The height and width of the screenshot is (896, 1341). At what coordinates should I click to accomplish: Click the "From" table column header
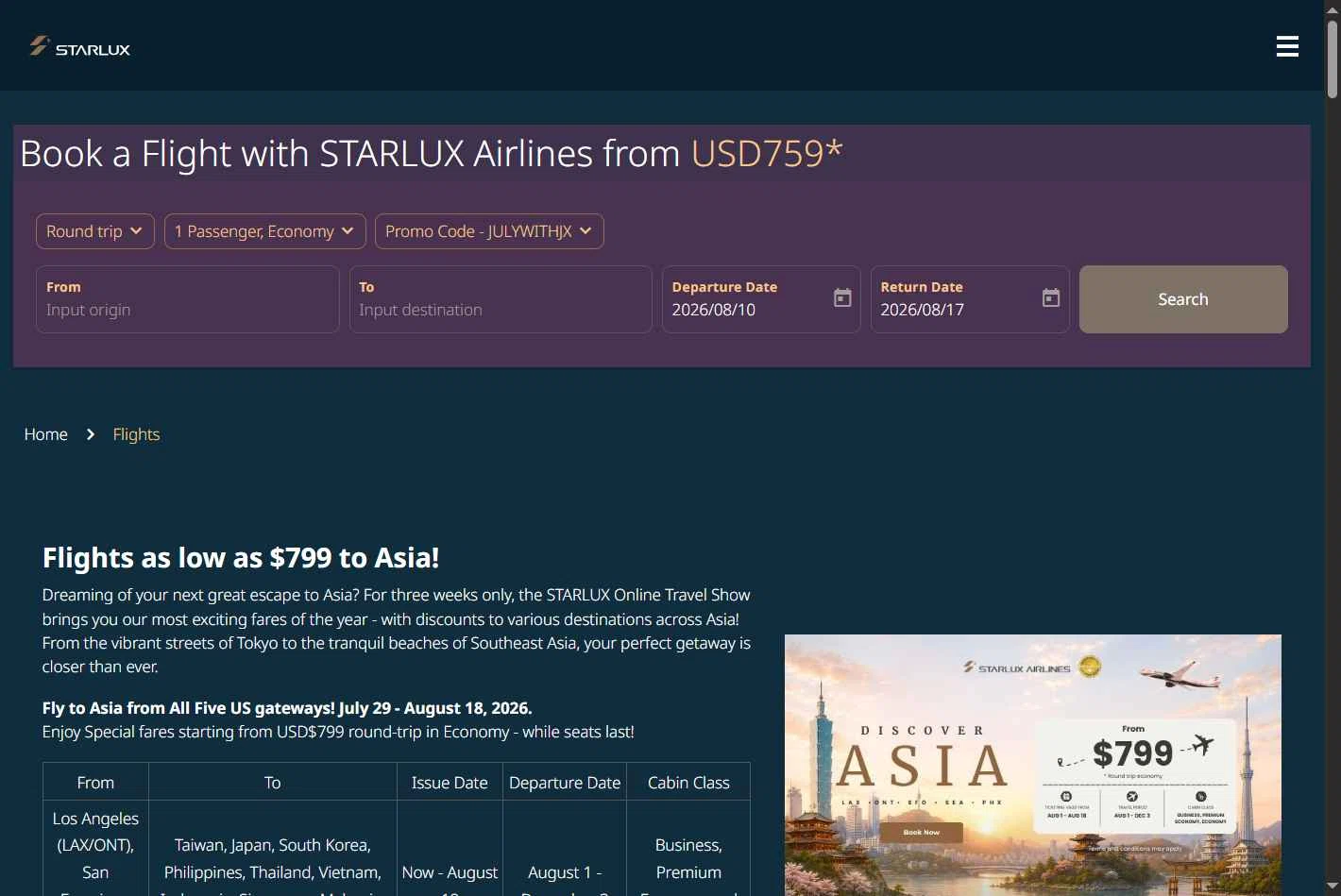coord(95,783)
